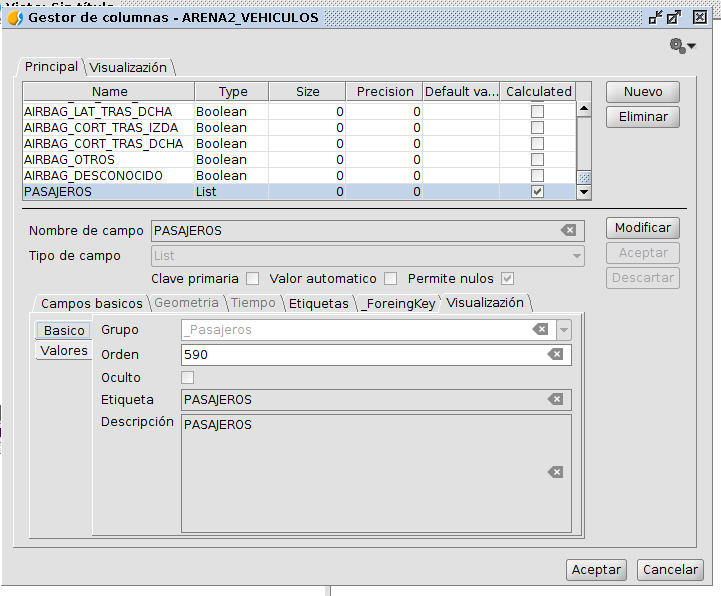Expand the Grupo combo box arrow
This screenshot has width=721, height=596.
click(564, 330)
